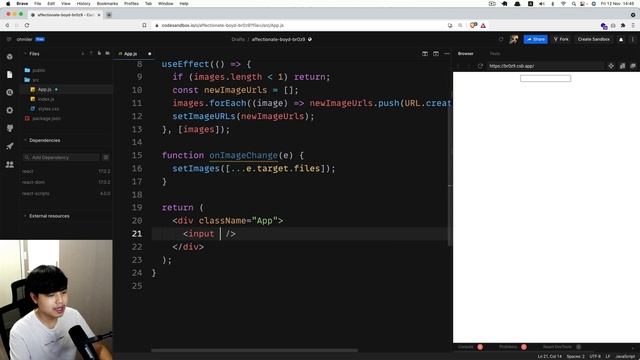The height and width of the screenshot is (360, 640).
Task: Click the onImageChange function name
Action: [243, 155]
